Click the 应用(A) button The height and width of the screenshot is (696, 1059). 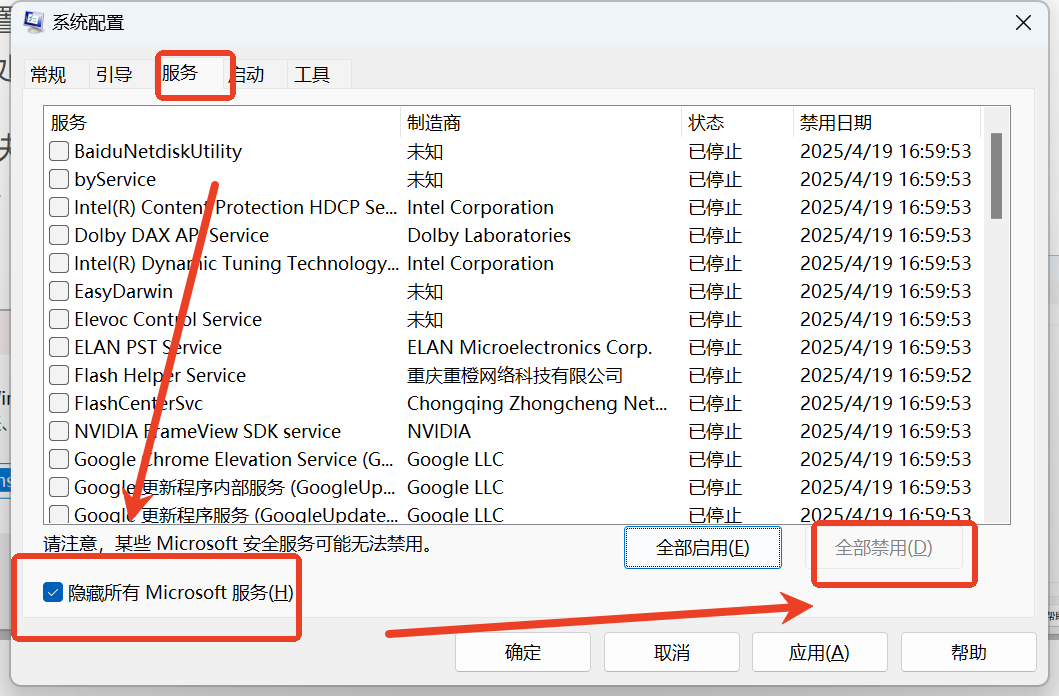pos(819,652)
